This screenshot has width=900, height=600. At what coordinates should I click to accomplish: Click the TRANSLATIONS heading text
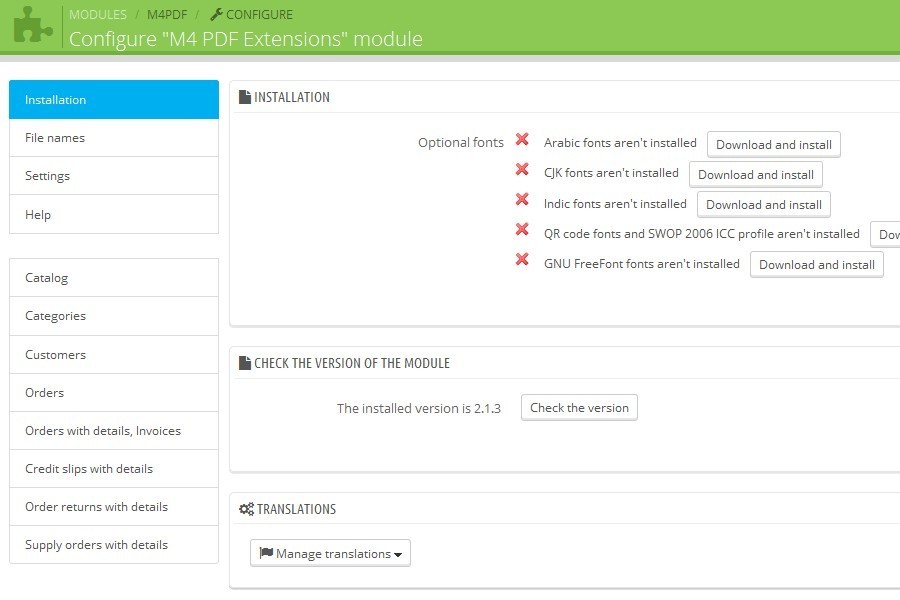[x=296, y=509]
